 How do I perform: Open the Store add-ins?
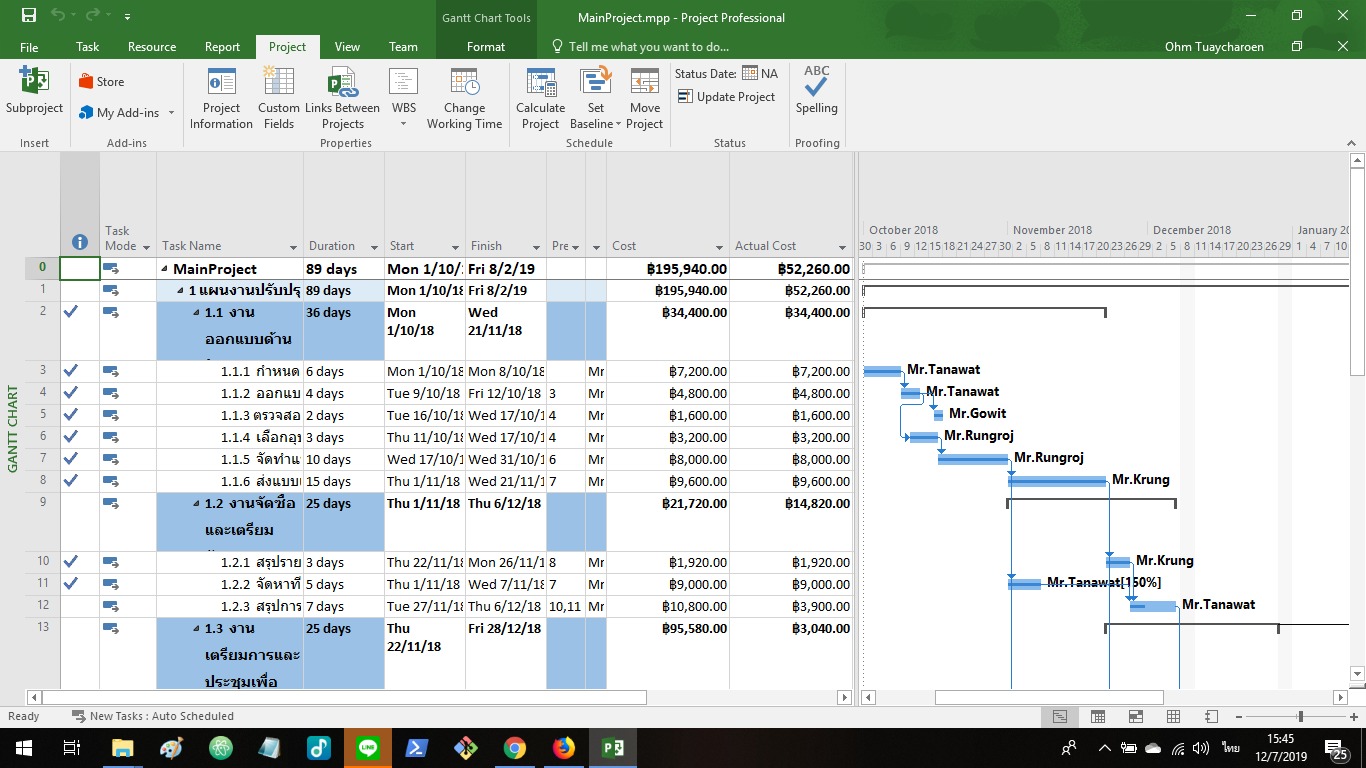tap(101, 82)
